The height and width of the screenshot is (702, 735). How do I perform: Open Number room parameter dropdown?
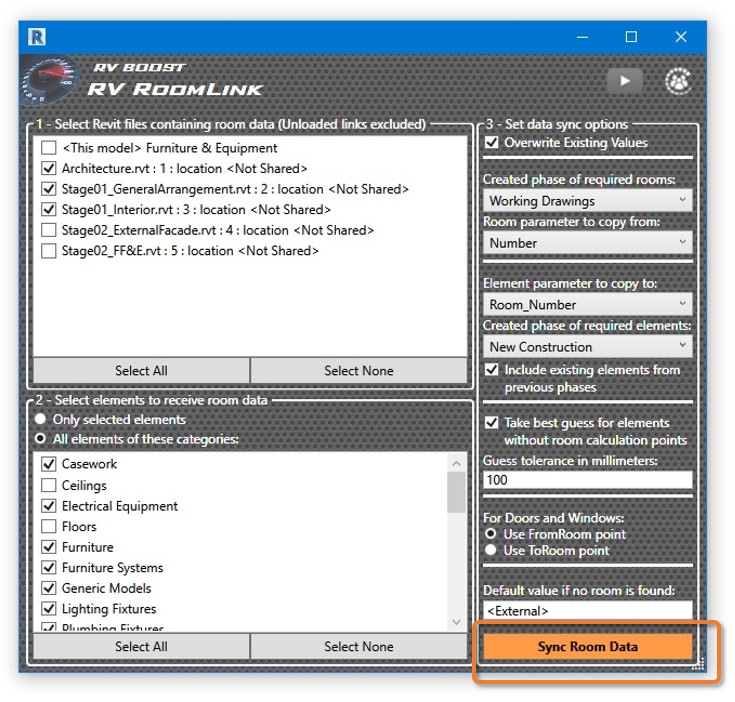click(588, 243)
